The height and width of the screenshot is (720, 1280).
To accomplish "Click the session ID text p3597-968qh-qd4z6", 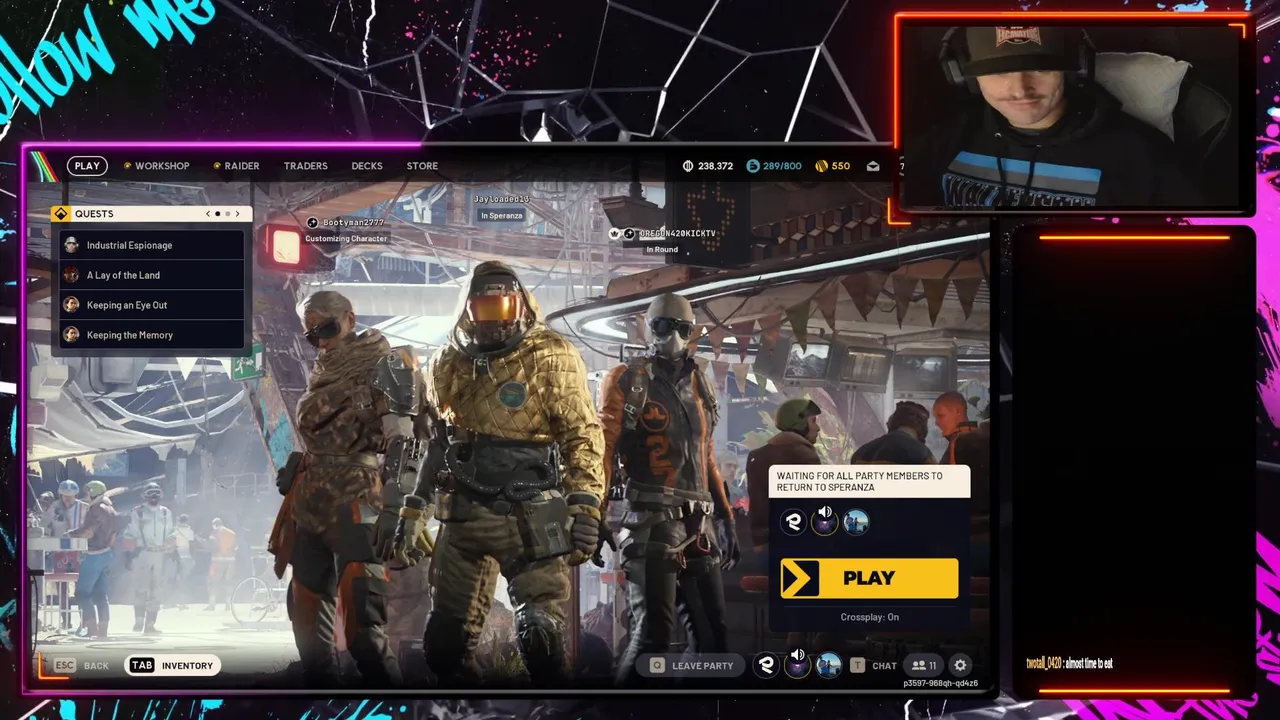I will pyautogui.click(x=940, y=684).
